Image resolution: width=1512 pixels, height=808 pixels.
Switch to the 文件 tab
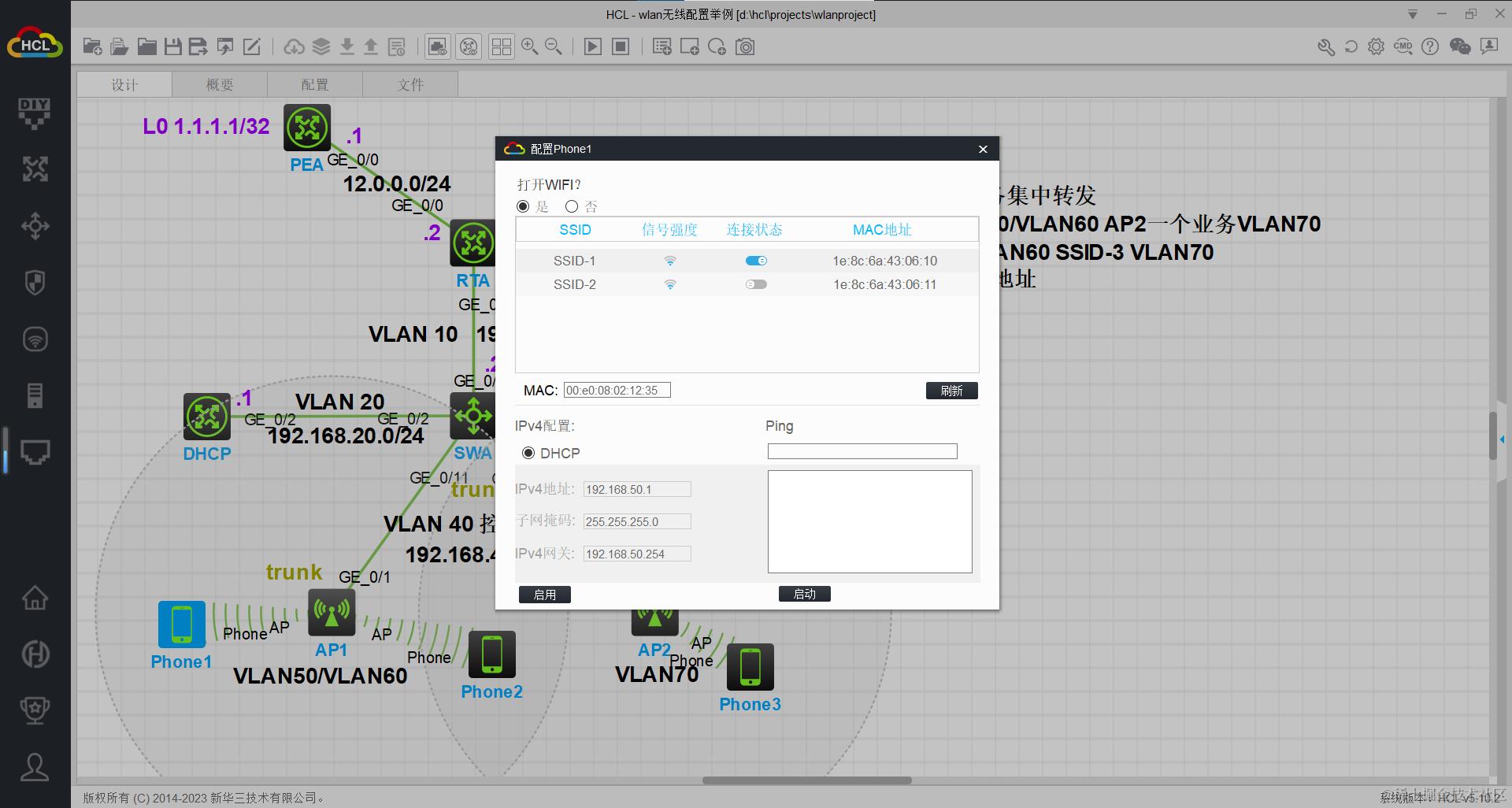(x=410, y=84)
